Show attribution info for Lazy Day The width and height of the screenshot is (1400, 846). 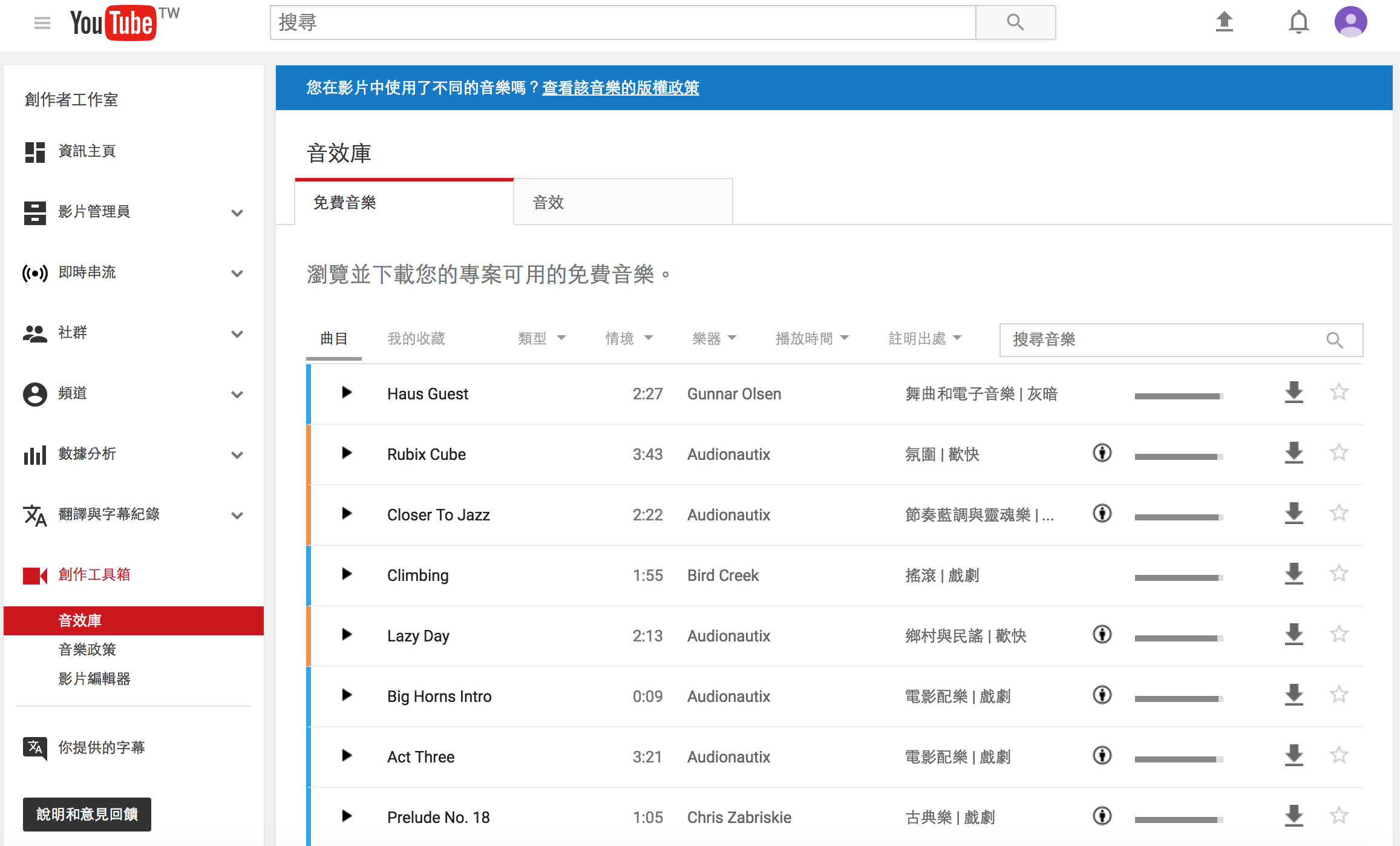(1102, 635)
